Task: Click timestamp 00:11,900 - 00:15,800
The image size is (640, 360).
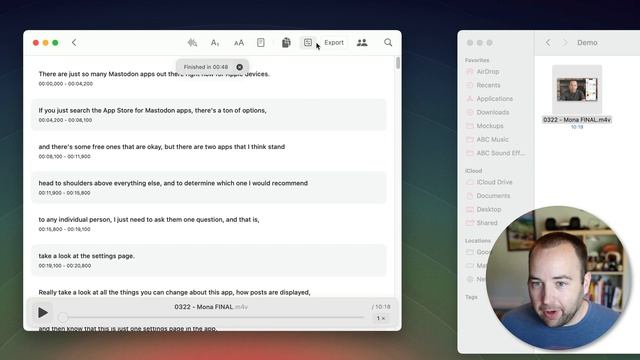Action: tap(64, 193)
